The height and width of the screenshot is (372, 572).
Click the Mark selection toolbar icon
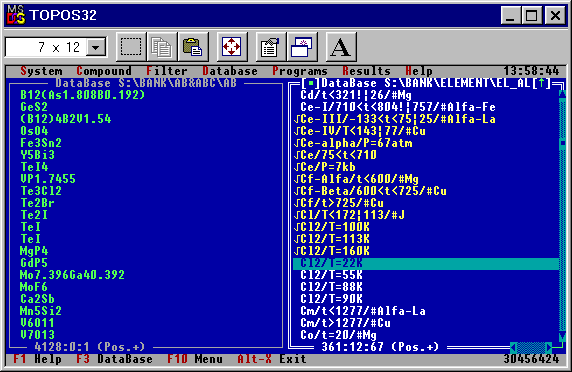coord(131,47)
